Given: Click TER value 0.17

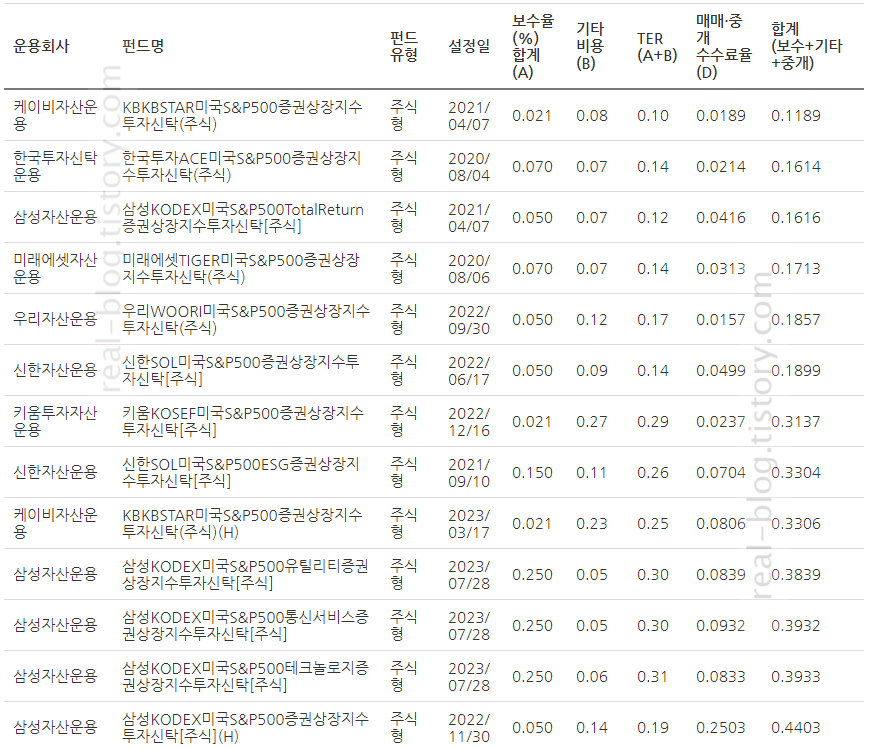Looking at the screenshot, I should (x=653, y=320).
